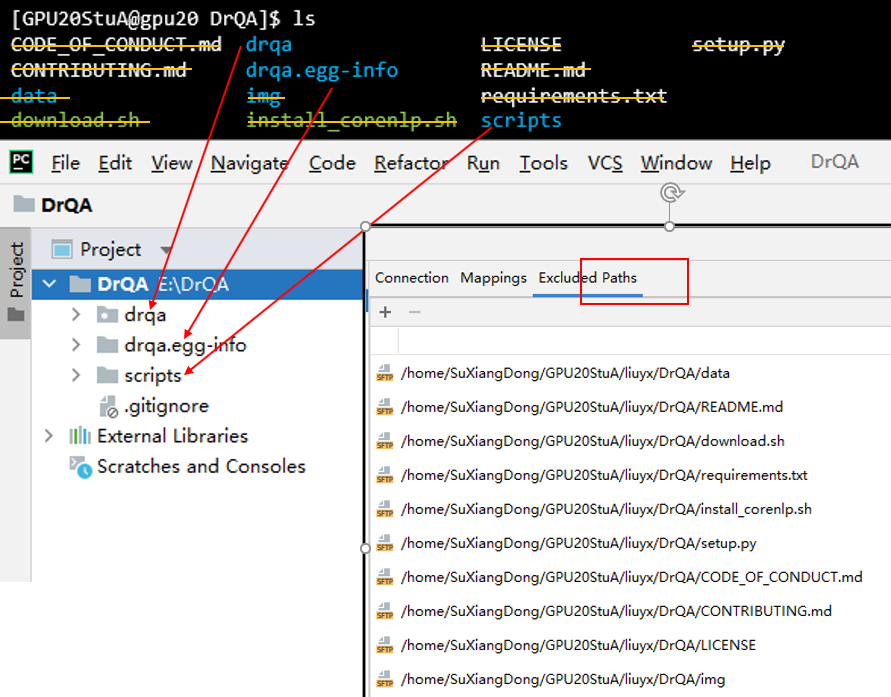Select excluded path ending in CODE_OF_CONDUCT.md
Screen dimensions: 891x697
[x=631, y=578]
